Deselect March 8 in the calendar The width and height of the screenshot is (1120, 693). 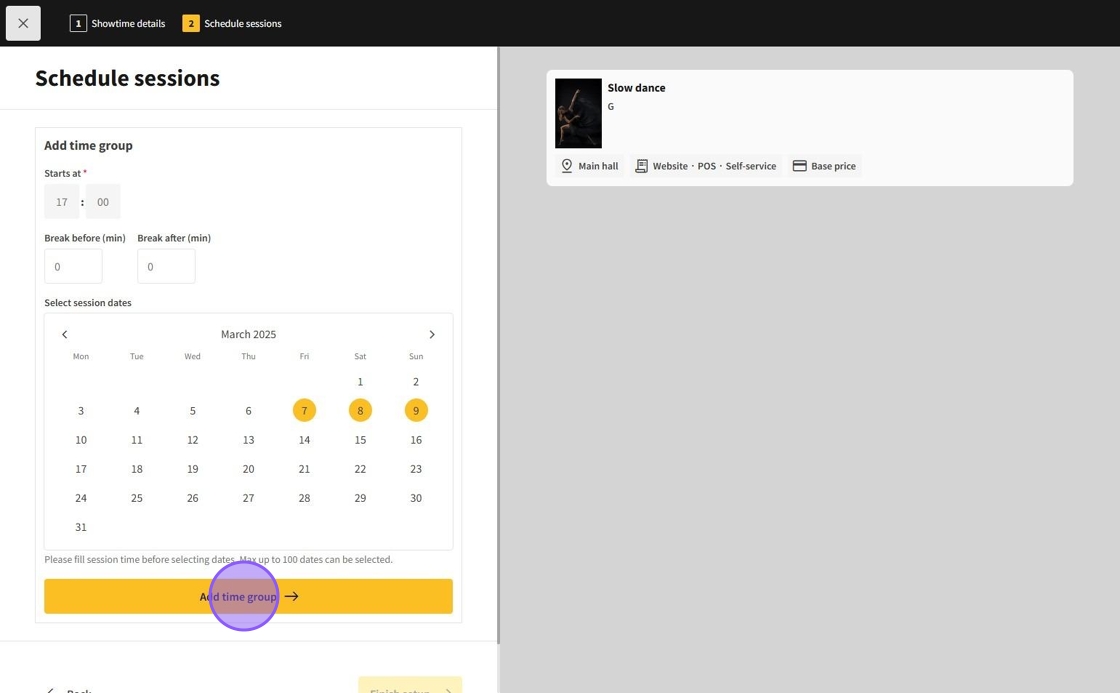pos(360,410)
